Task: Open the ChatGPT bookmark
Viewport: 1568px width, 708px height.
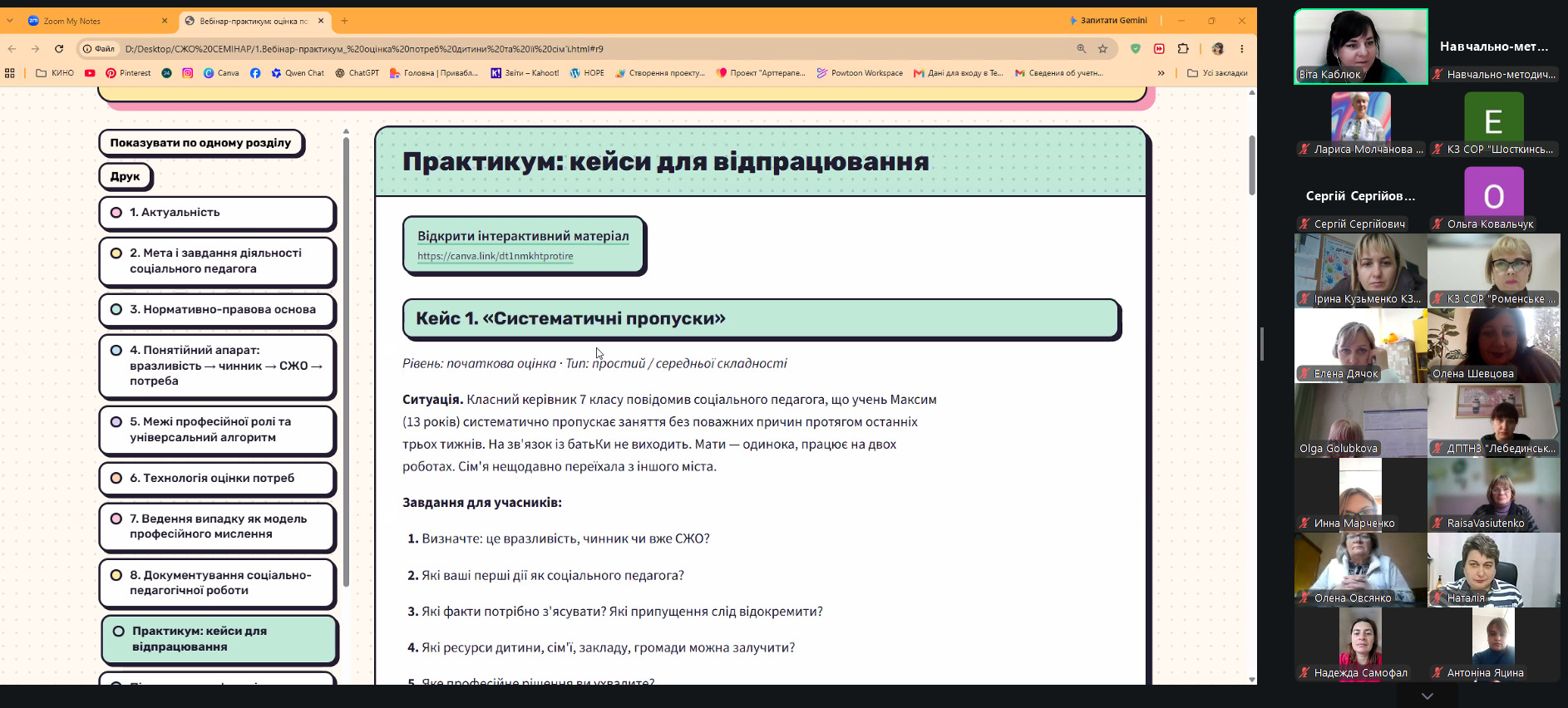Action: pos(357,73)
